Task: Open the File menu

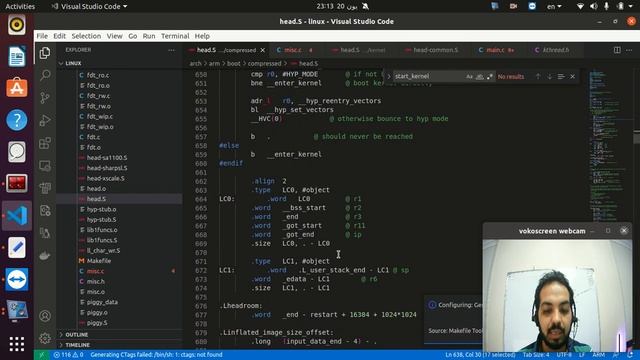Action: tap(42, 36)
